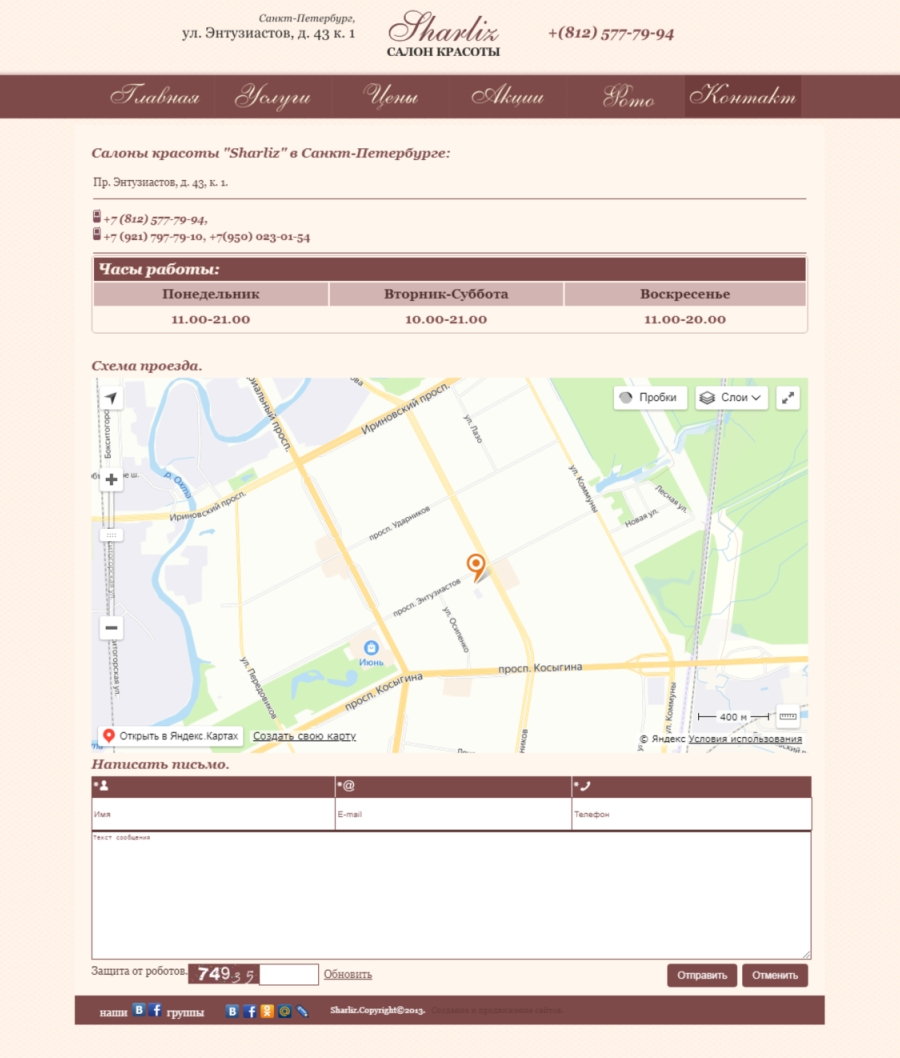
Task: Select the map ruler measurement tool
Action: click(x=788, y=717)
